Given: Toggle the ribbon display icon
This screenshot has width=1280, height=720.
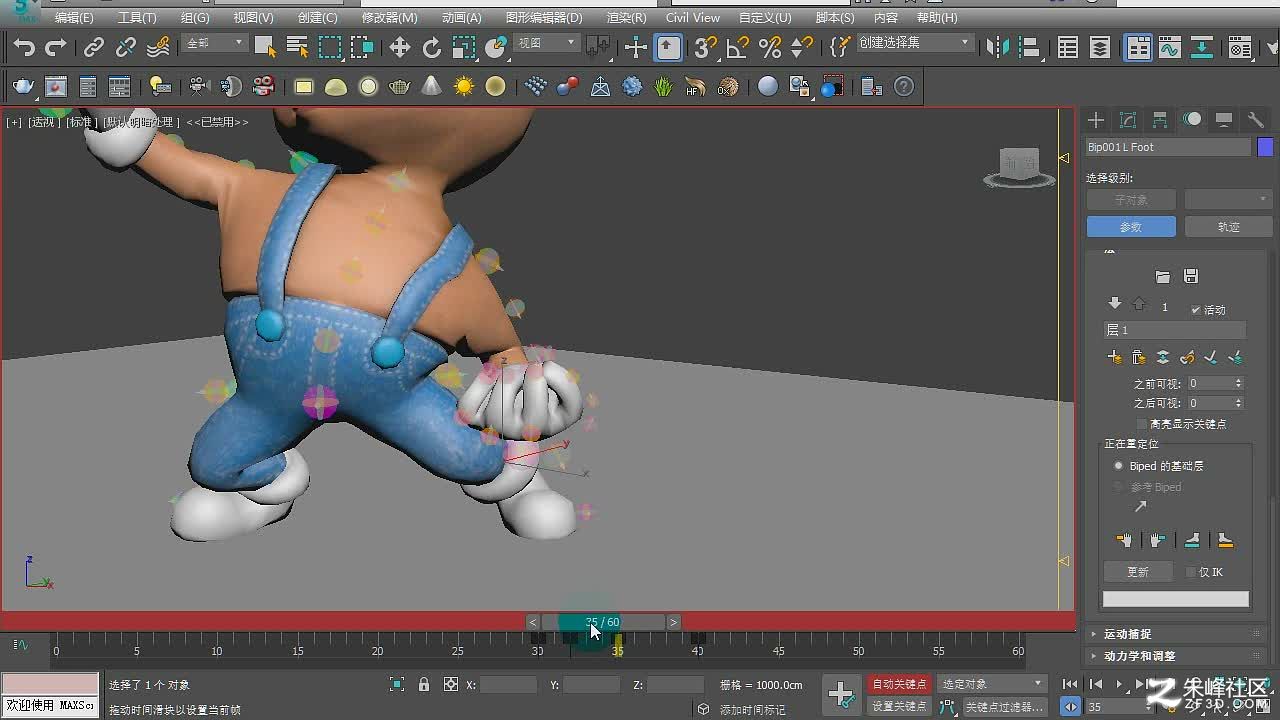Looking at the screenshot, I should [x=1138, y=47].
